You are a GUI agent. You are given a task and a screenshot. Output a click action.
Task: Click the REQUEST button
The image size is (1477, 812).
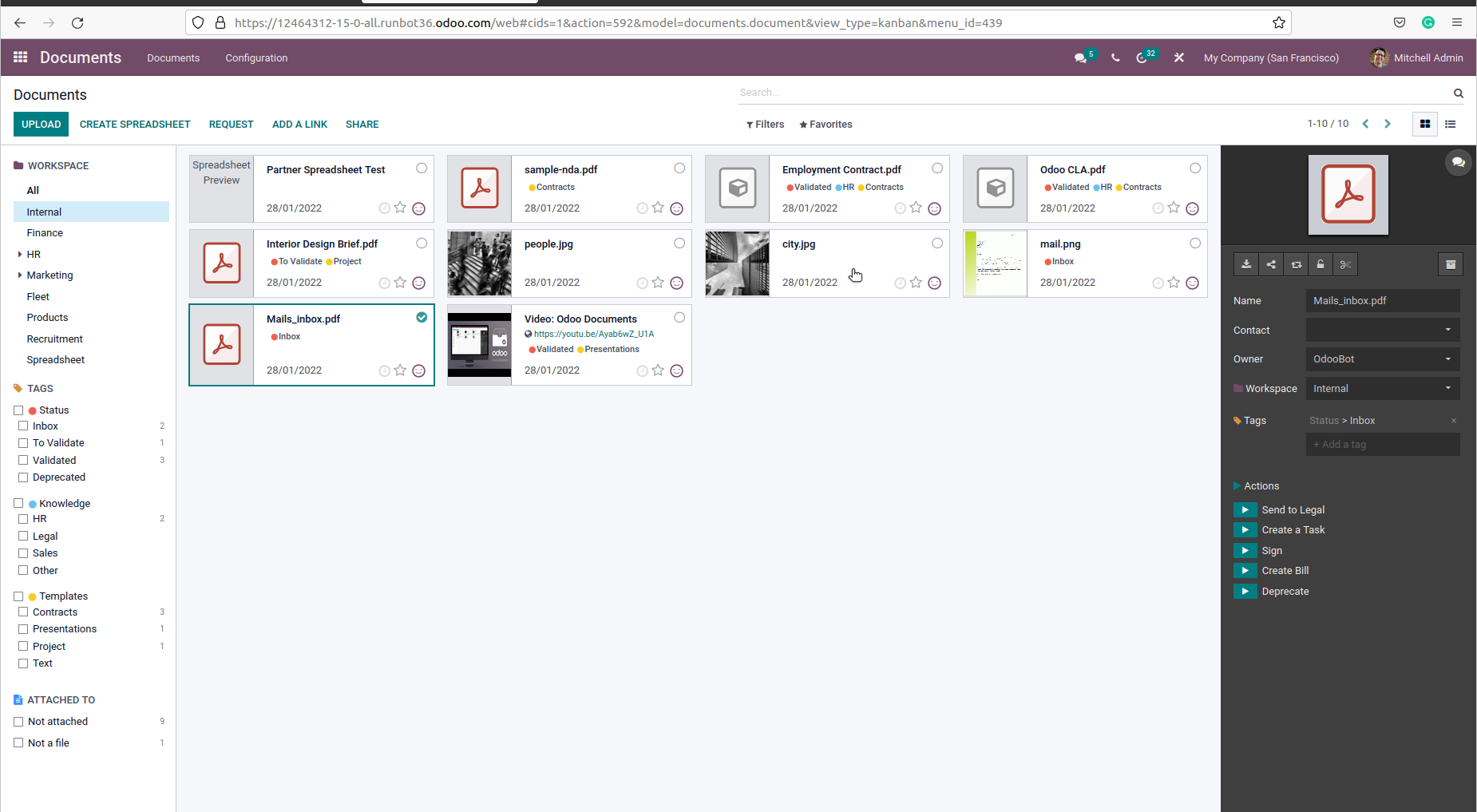point(231,124)
